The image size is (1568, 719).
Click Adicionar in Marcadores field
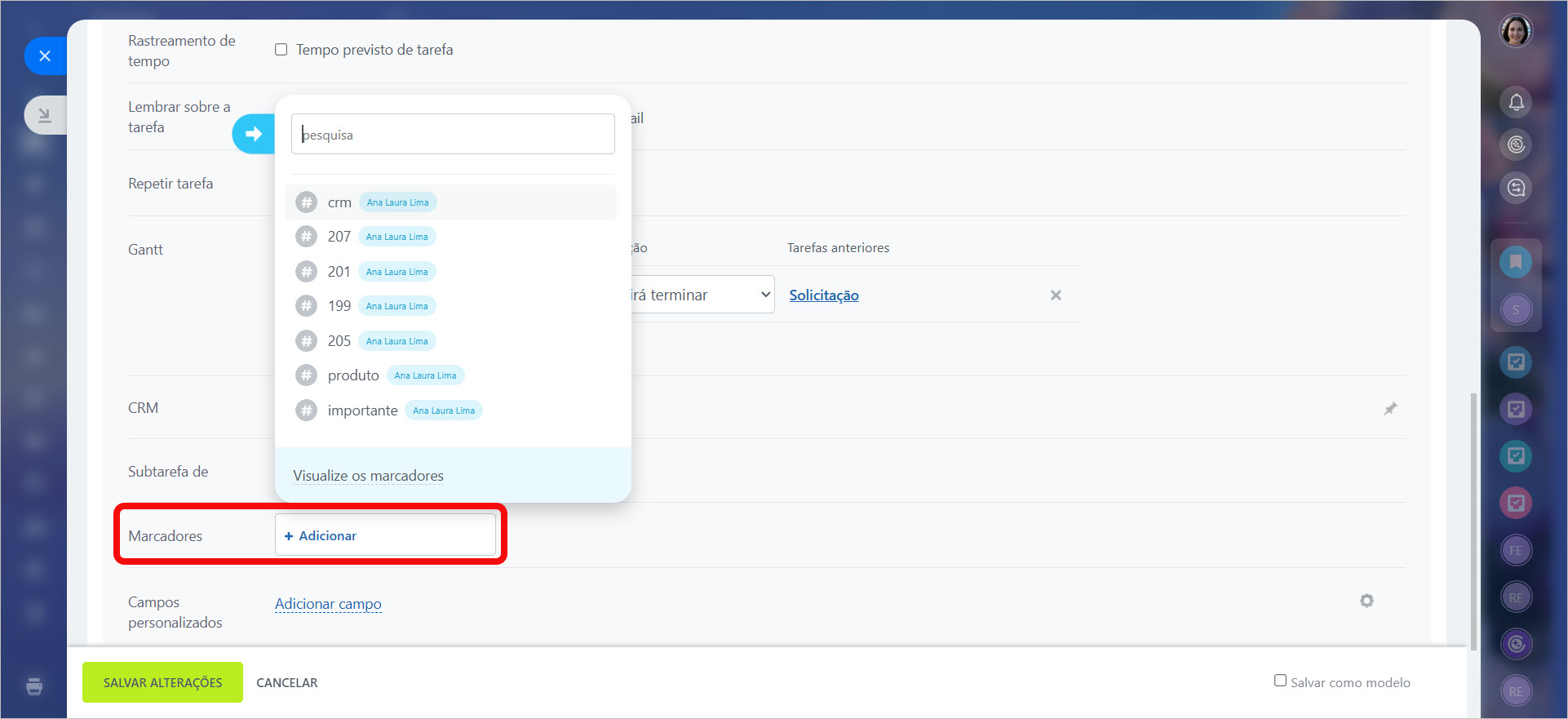(x=321, y=535)
